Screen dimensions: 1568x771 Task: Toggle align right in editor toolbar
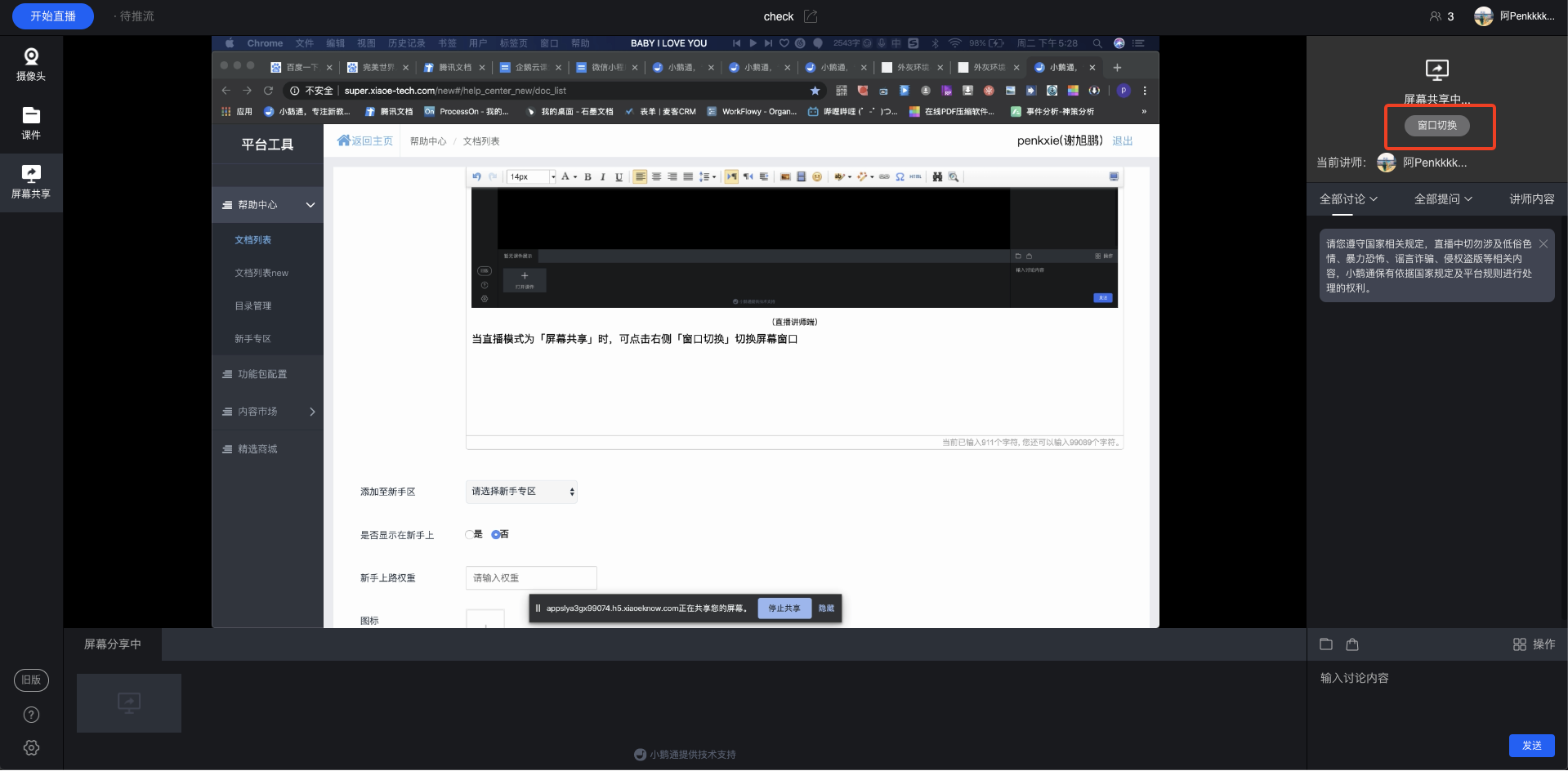[672, 176]
